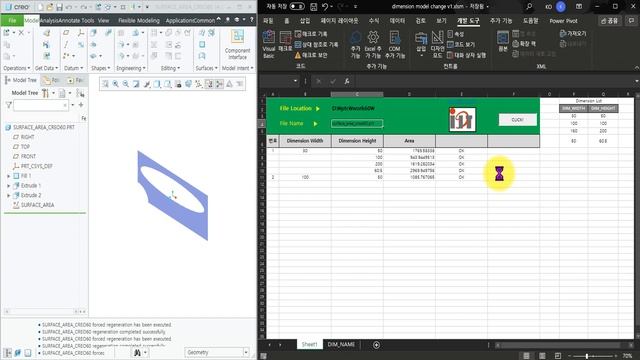640x360 pixels.
Task: Click 확장 팩 expansion packs
Action: click(524, 44)
